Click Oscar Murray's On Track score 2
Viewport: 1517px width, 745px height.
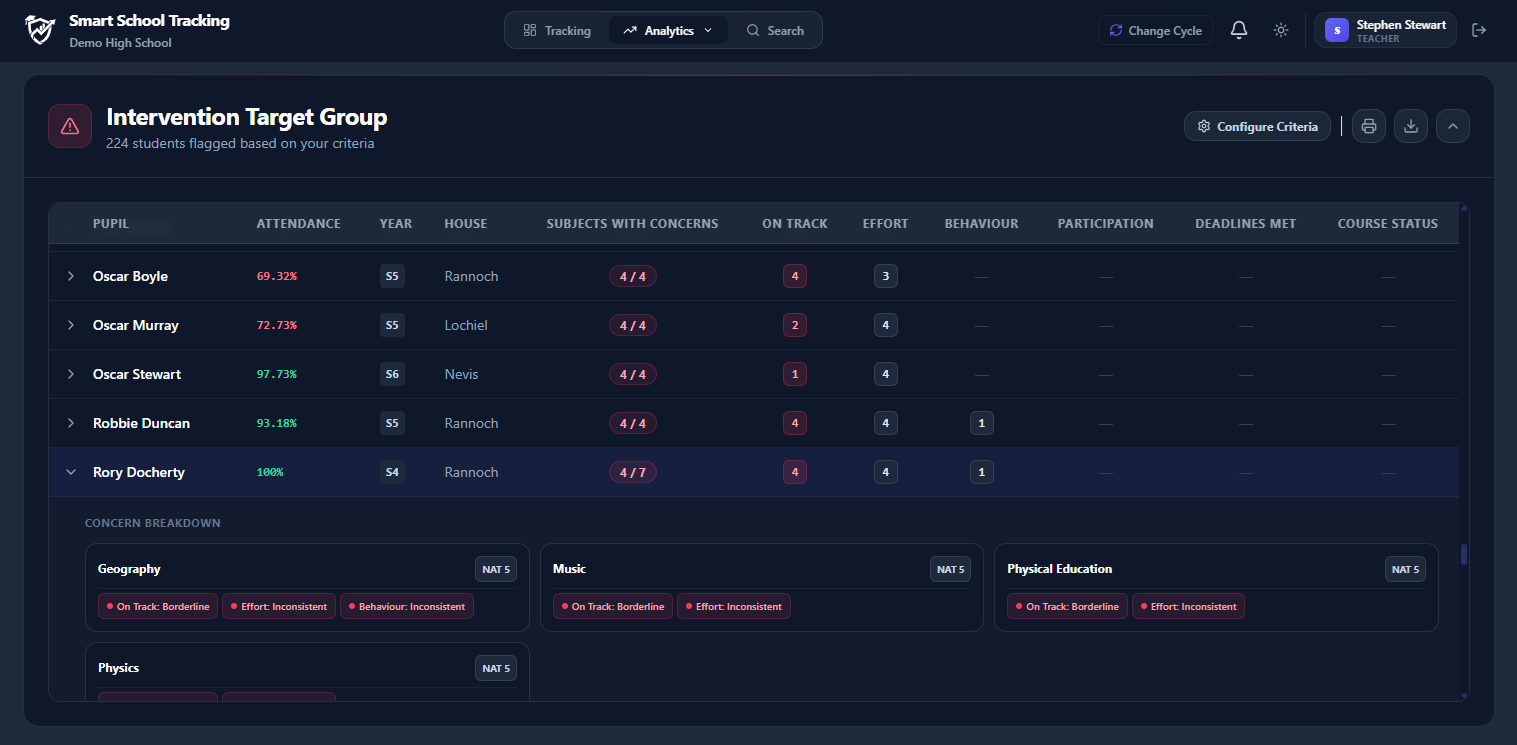[795, 325]
